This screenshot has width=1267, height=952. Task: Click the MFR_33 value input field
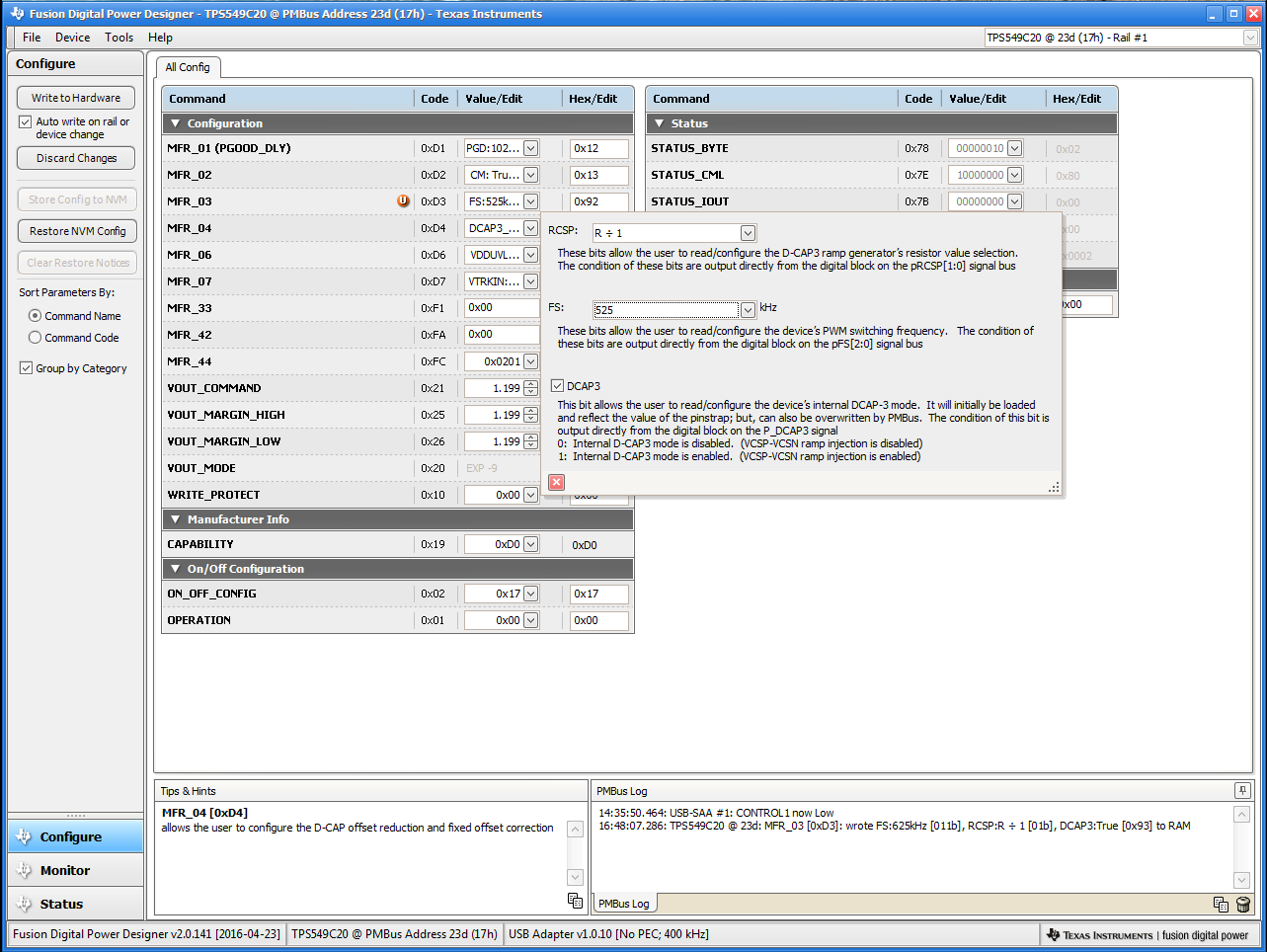pyautogui.click(x=501, y=308)
